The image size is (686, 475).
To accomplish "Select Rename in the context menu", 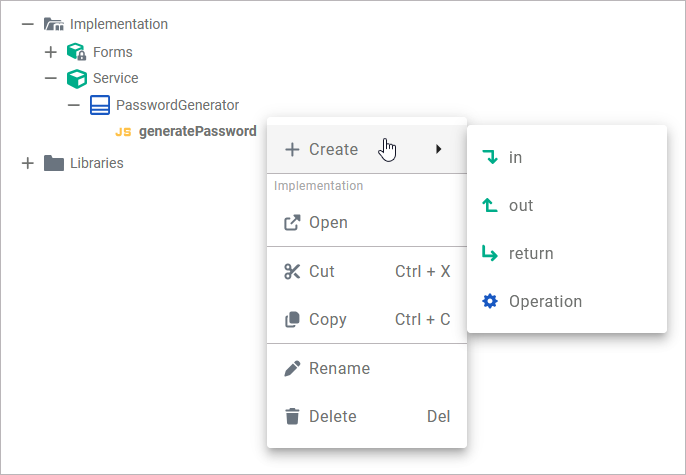I will click(339, 368).
